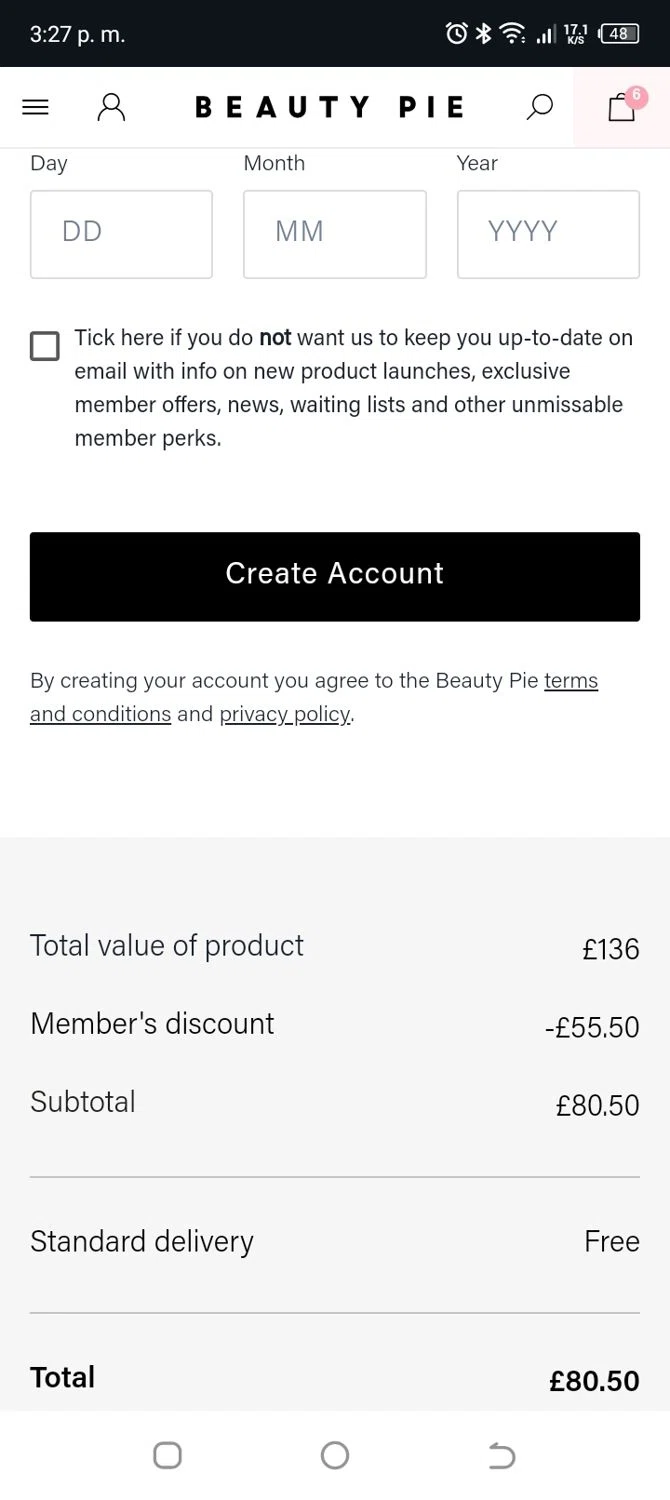Viewport: 670px width, 1500px height.
Task: Tap Android home circle button
Action: [335, 1455]
